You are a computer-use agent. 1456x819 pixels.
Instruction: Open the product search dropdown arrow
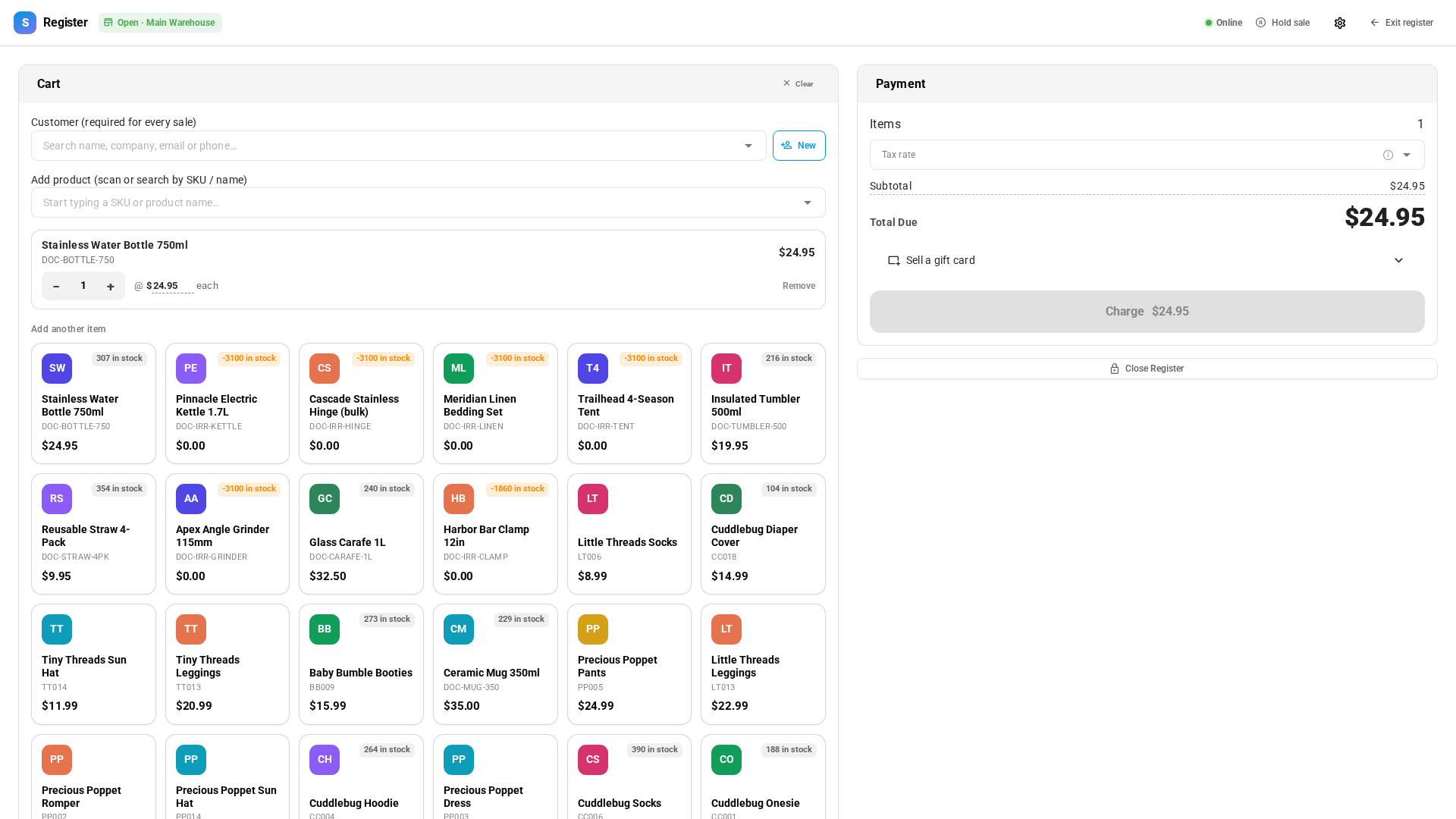click(x=808, y=202)
